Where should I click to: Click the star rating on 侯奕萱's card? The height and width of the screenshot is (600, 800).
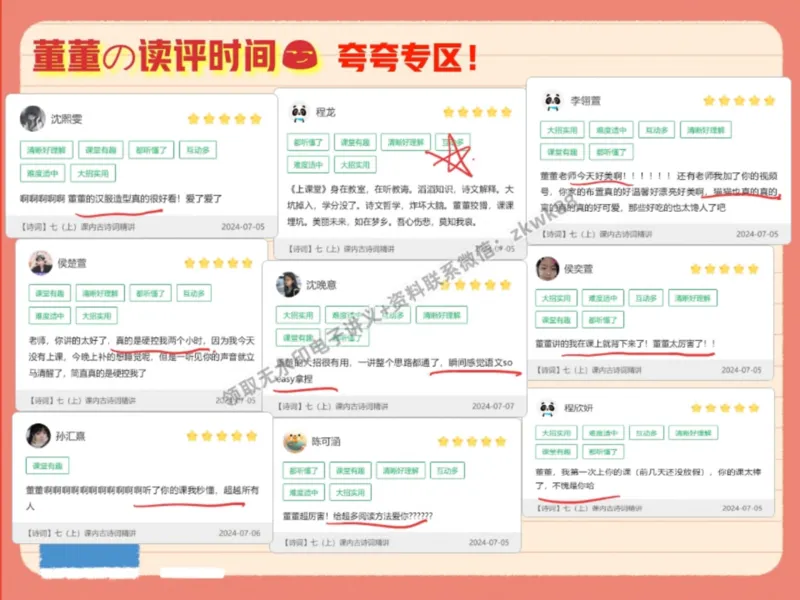[724, 269]
